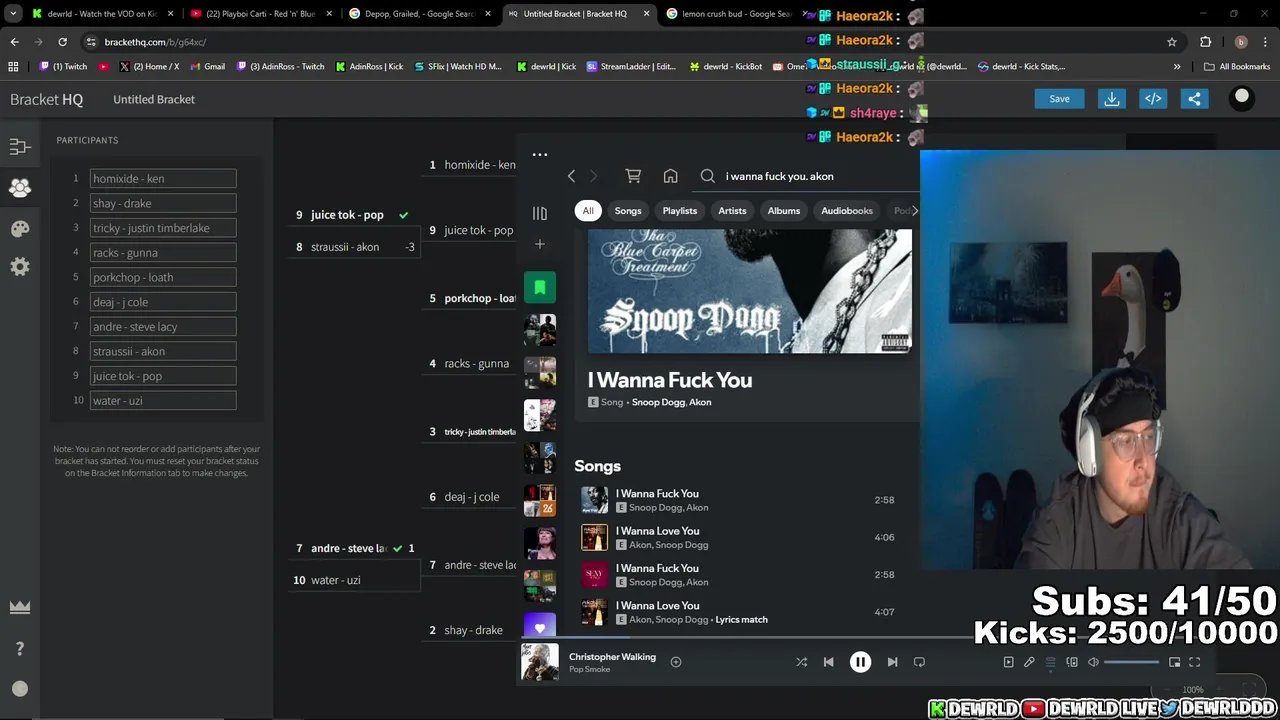Skip to next track in Spotify
The width and height of the screenshot is (1280, 720).
tap(892, 662)
